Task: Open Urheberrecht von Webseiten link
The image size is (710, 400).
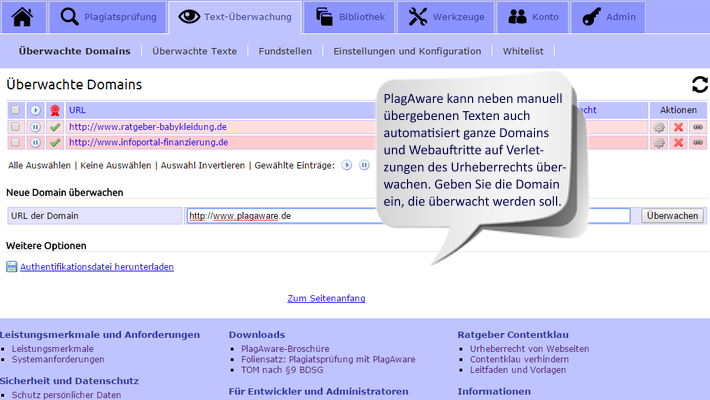Action: pyautogui.click(x=529, y=349)
